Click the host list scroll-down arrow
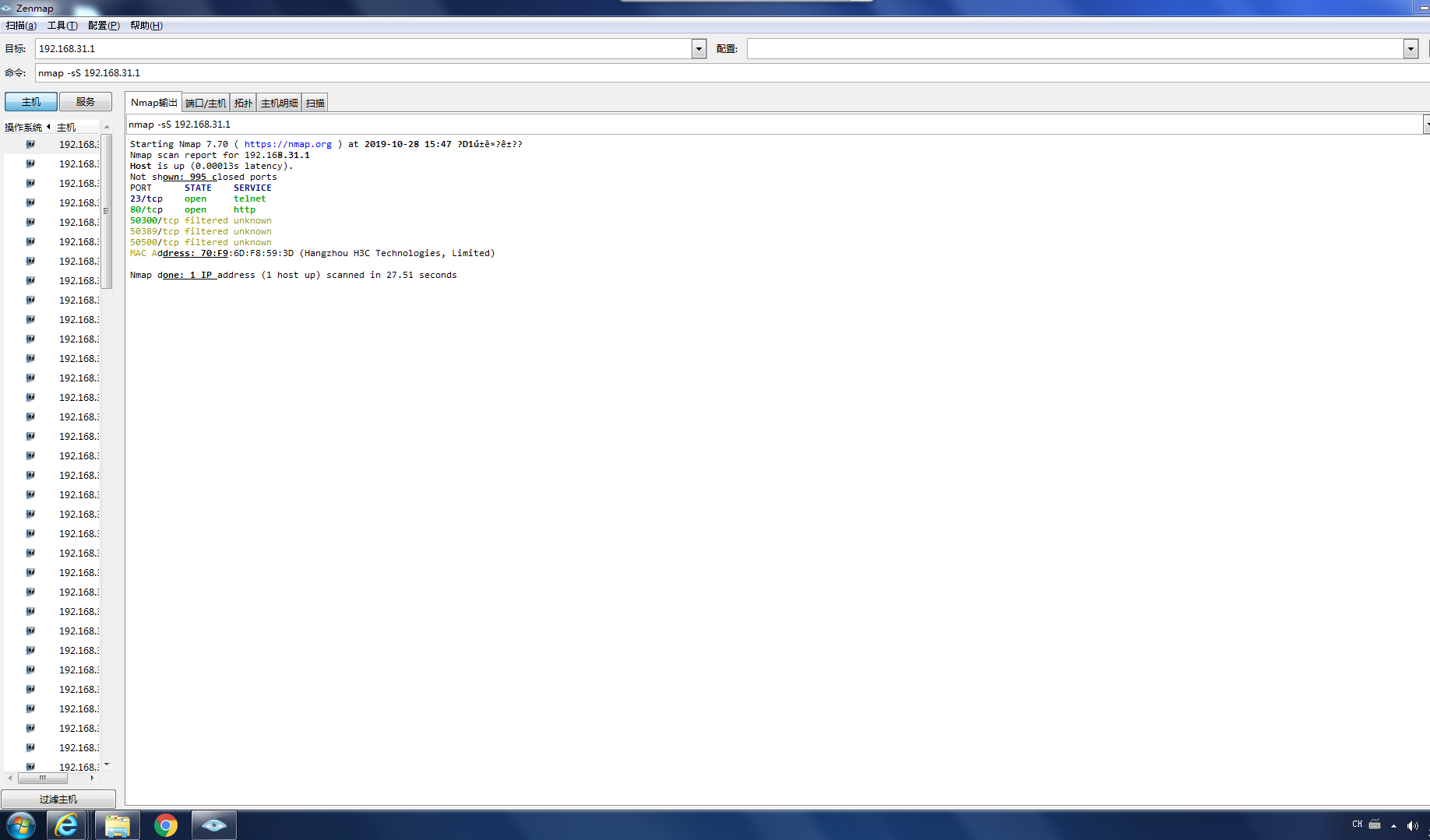Screen dimensions: 1430x840 point(107,764)
